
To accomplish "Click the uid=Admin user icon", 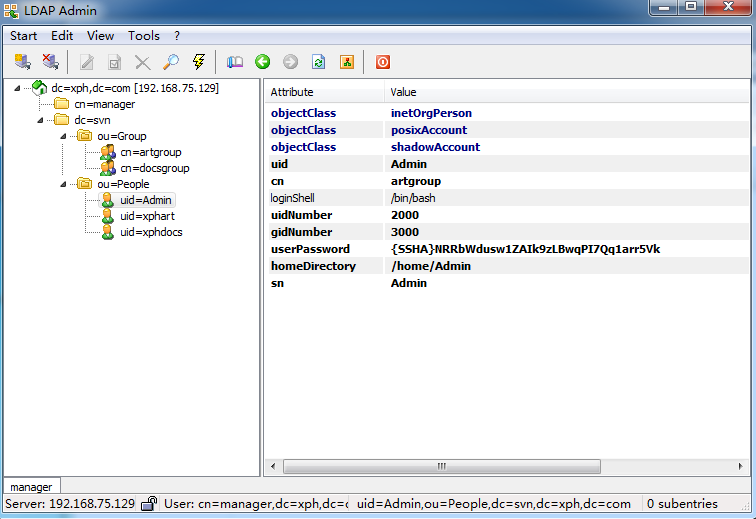I will 108,200.
